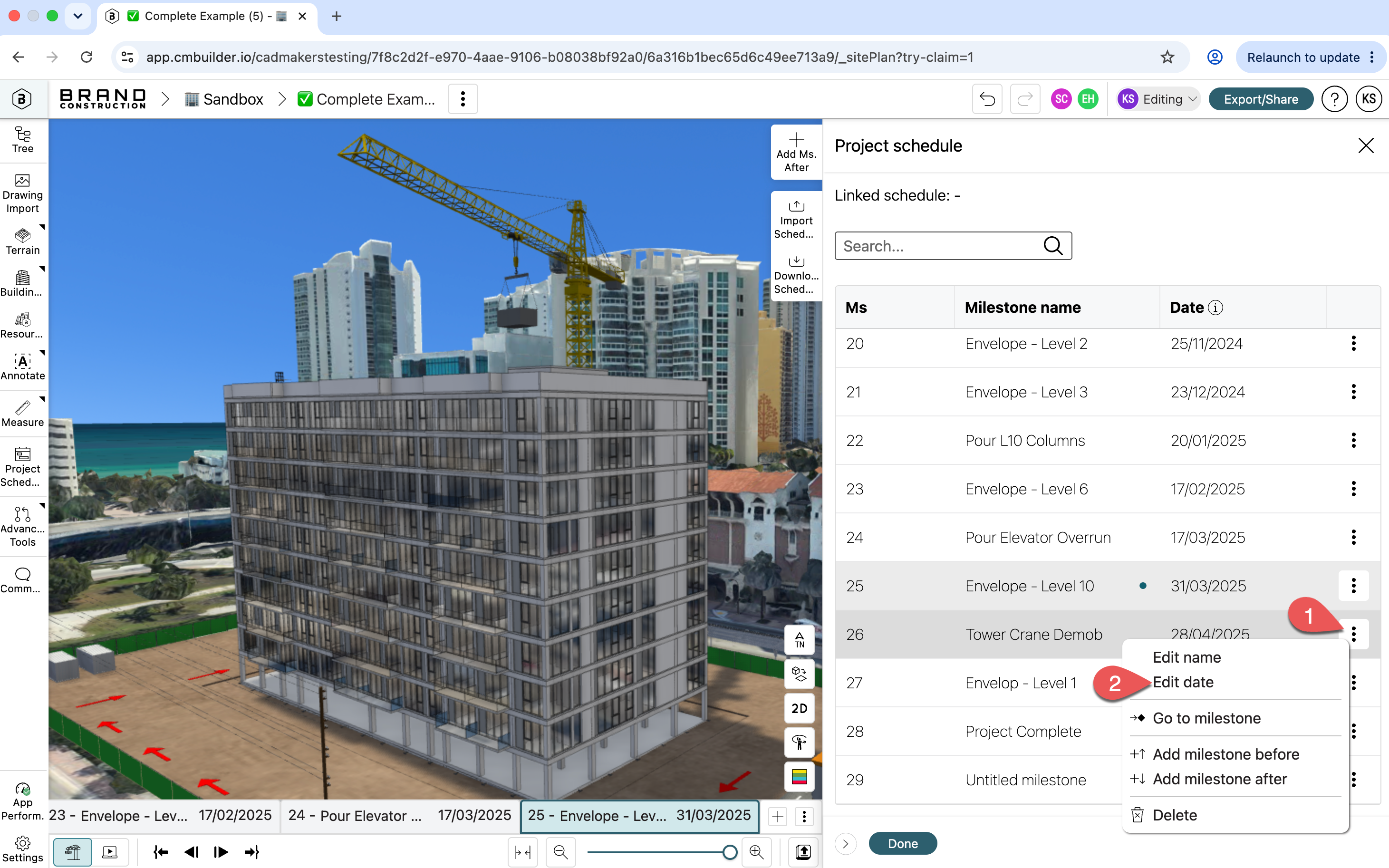Open Drawing Import tool
Image resolution: width=1389 pixels, height=868 pixels.
[x=23, y=194]
